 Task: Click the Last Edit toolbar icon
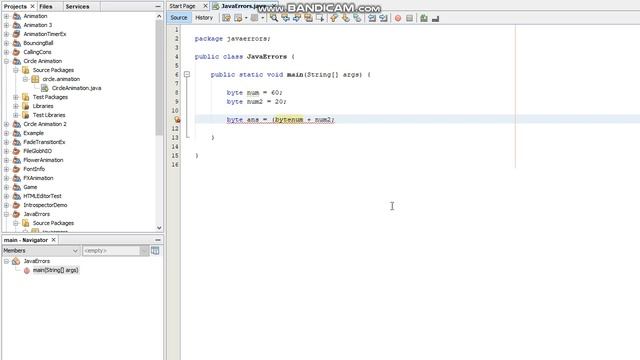(226, 18)
